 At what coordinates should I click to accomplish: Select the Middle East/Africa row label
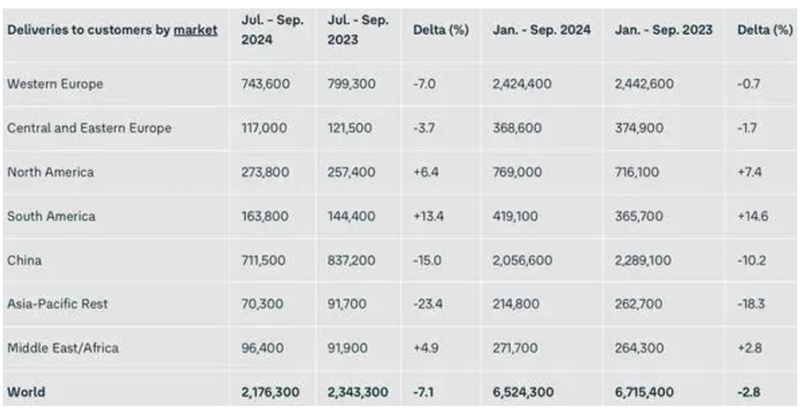click(62, 347)
